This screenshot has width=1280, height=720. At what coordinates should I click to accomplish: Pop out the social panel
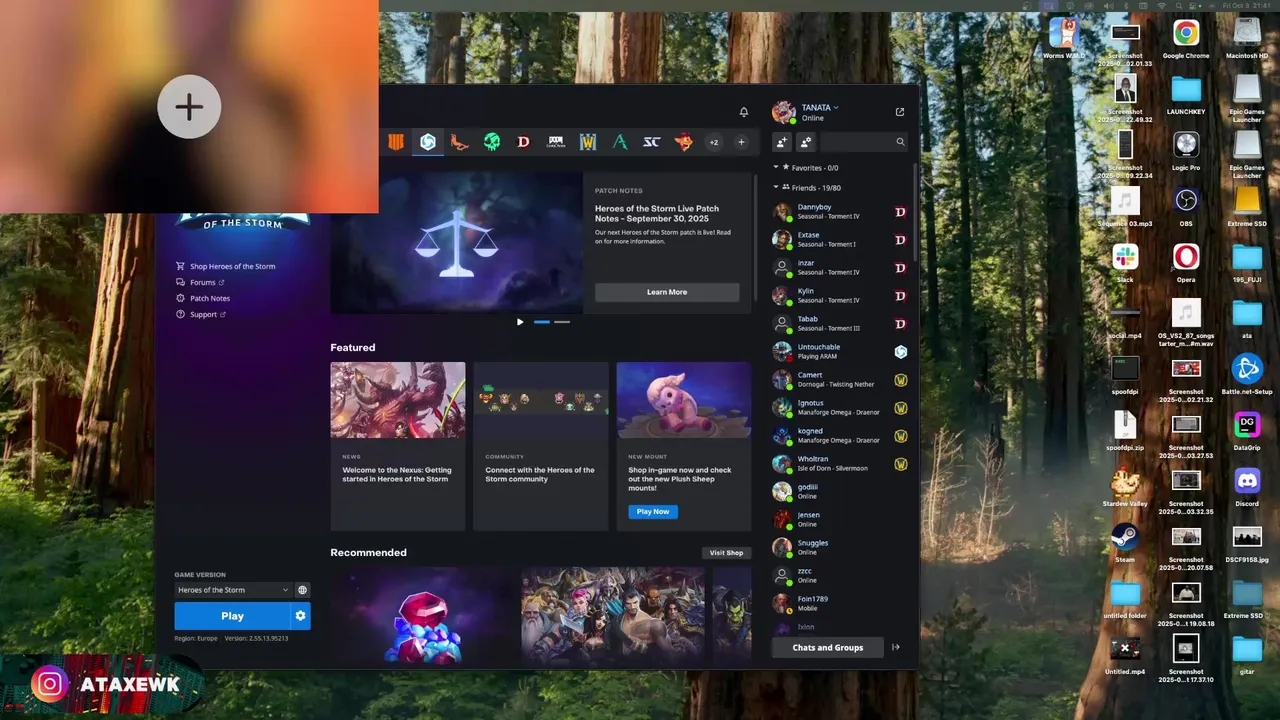tap(900, 112)
